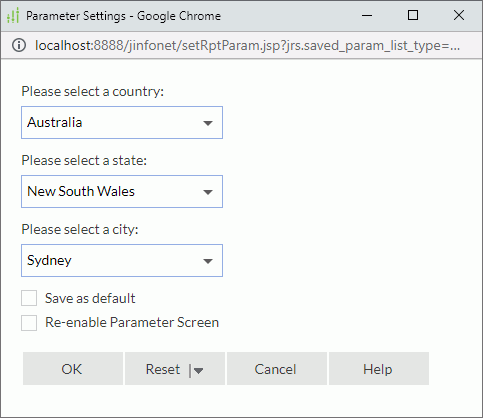The width and height of the screenshot is (483, 418).
Task: Cancel the Parameter Settings dialog
Action: 277,369
